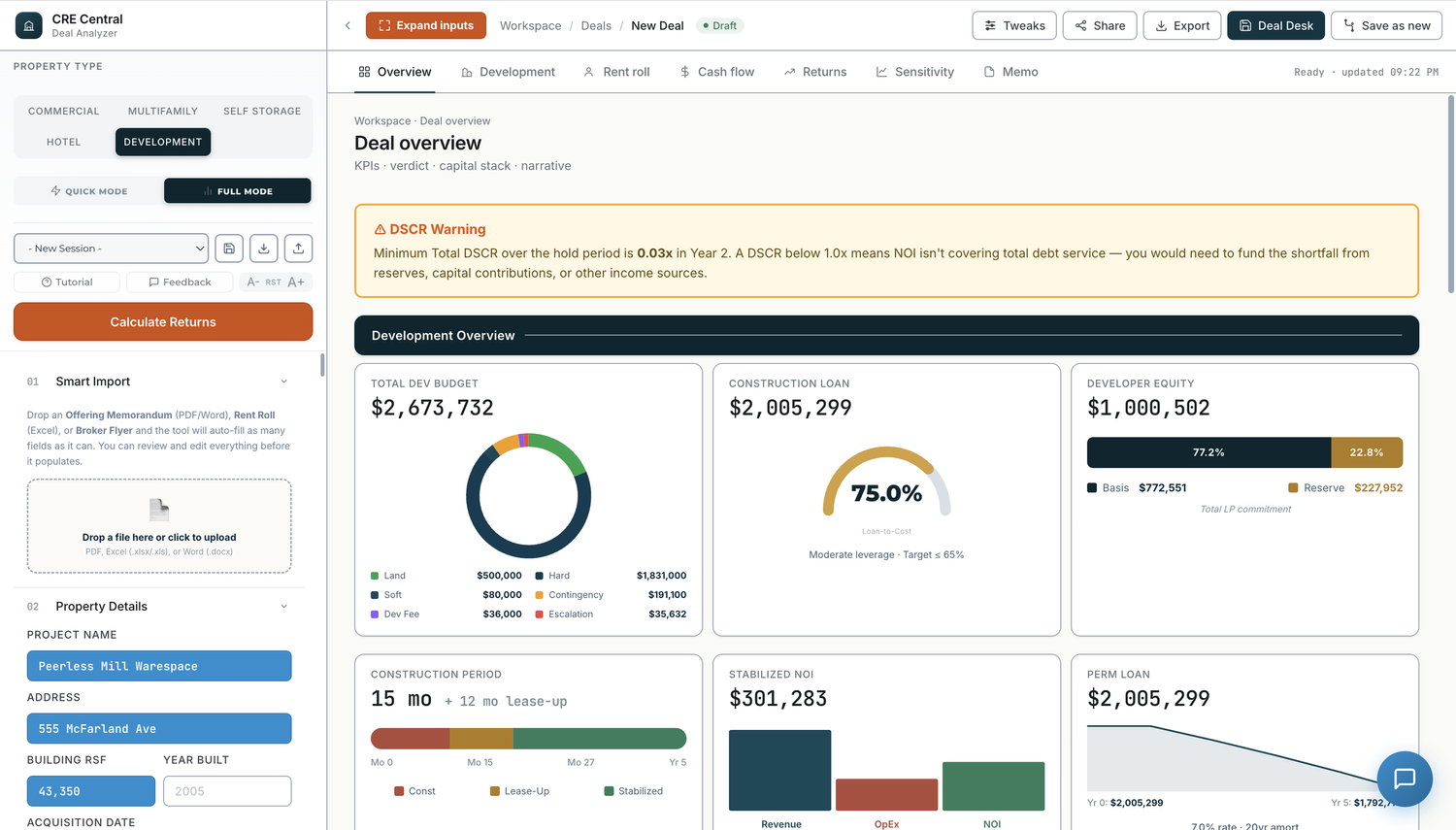Click the Development building icon
Viewport: 1456px width, 830px height.
[x=467, y=72]
